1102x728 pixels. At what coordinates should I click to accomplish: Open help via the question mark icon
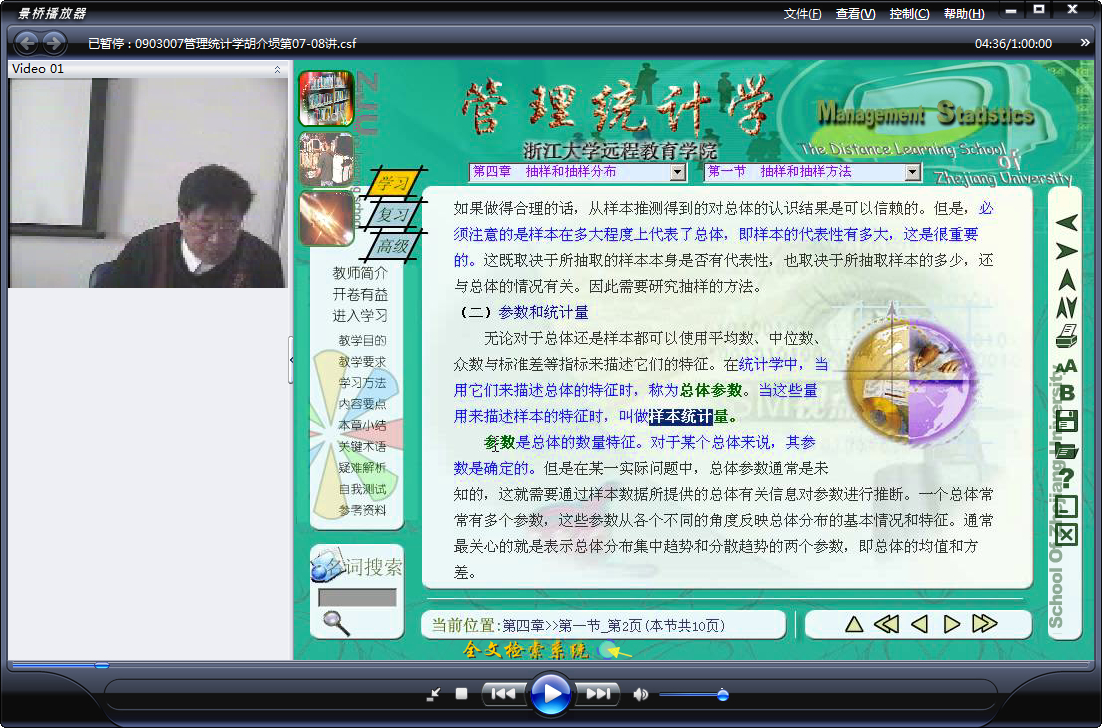coord(1066,478)
